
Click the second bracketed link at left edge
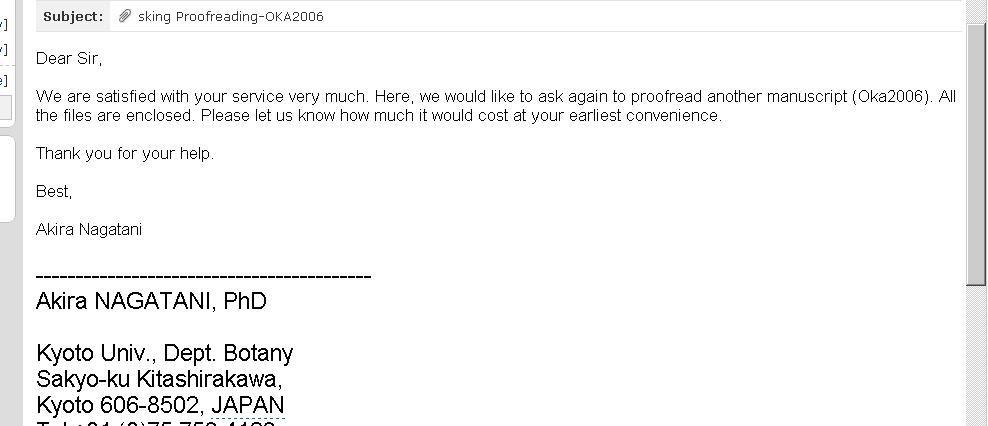(4, 49)
